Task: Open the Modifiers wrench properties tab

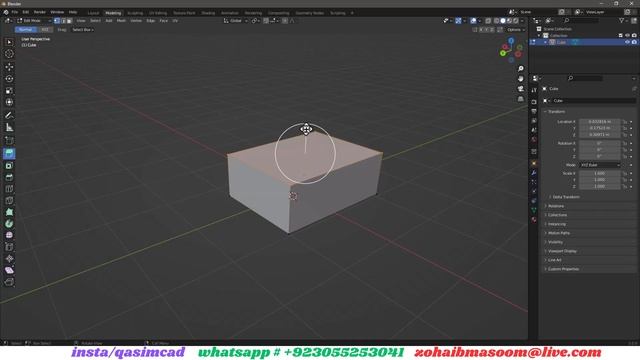Action: (534, 173)
